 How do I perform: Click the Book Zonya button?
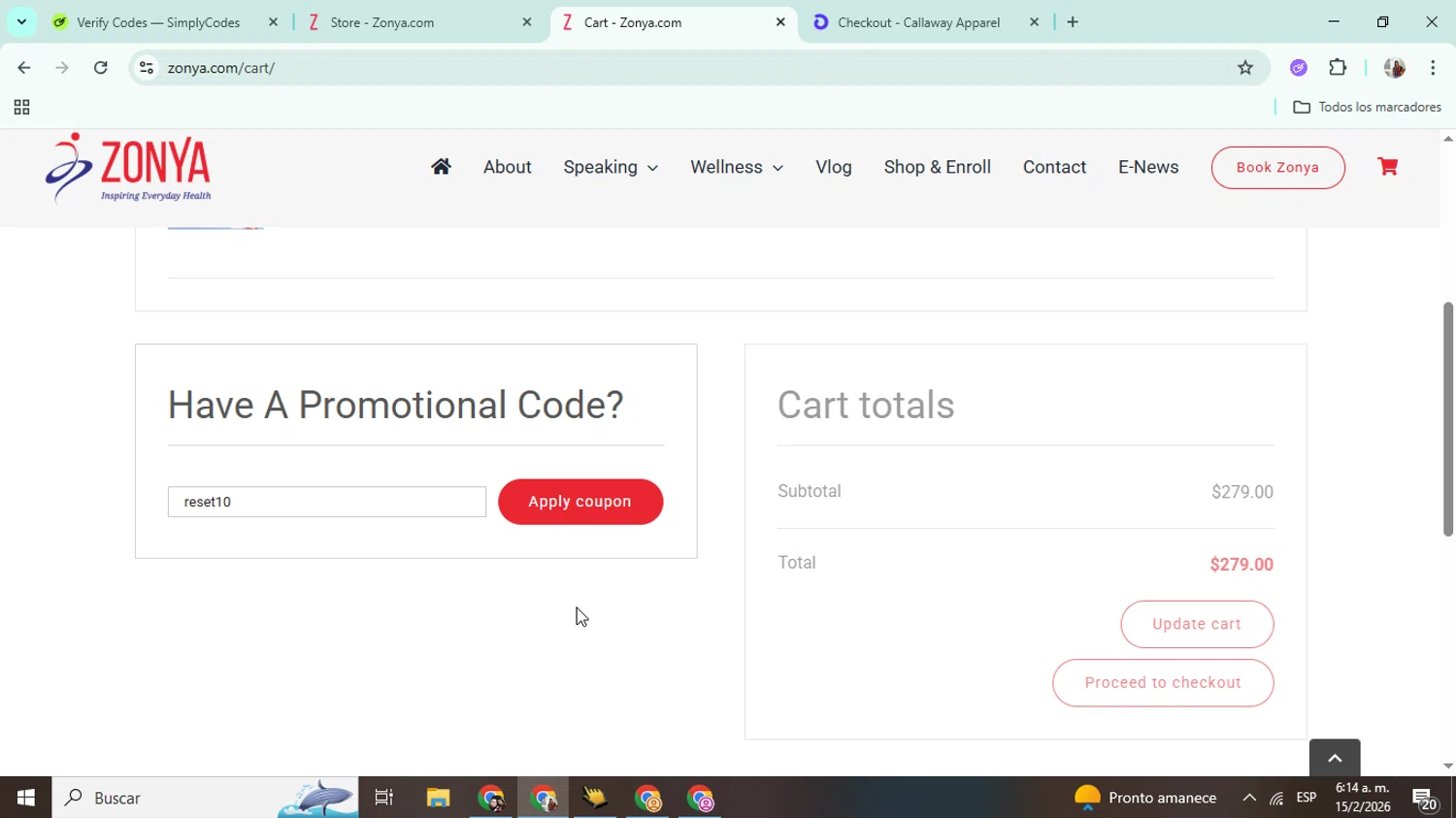1277,168
